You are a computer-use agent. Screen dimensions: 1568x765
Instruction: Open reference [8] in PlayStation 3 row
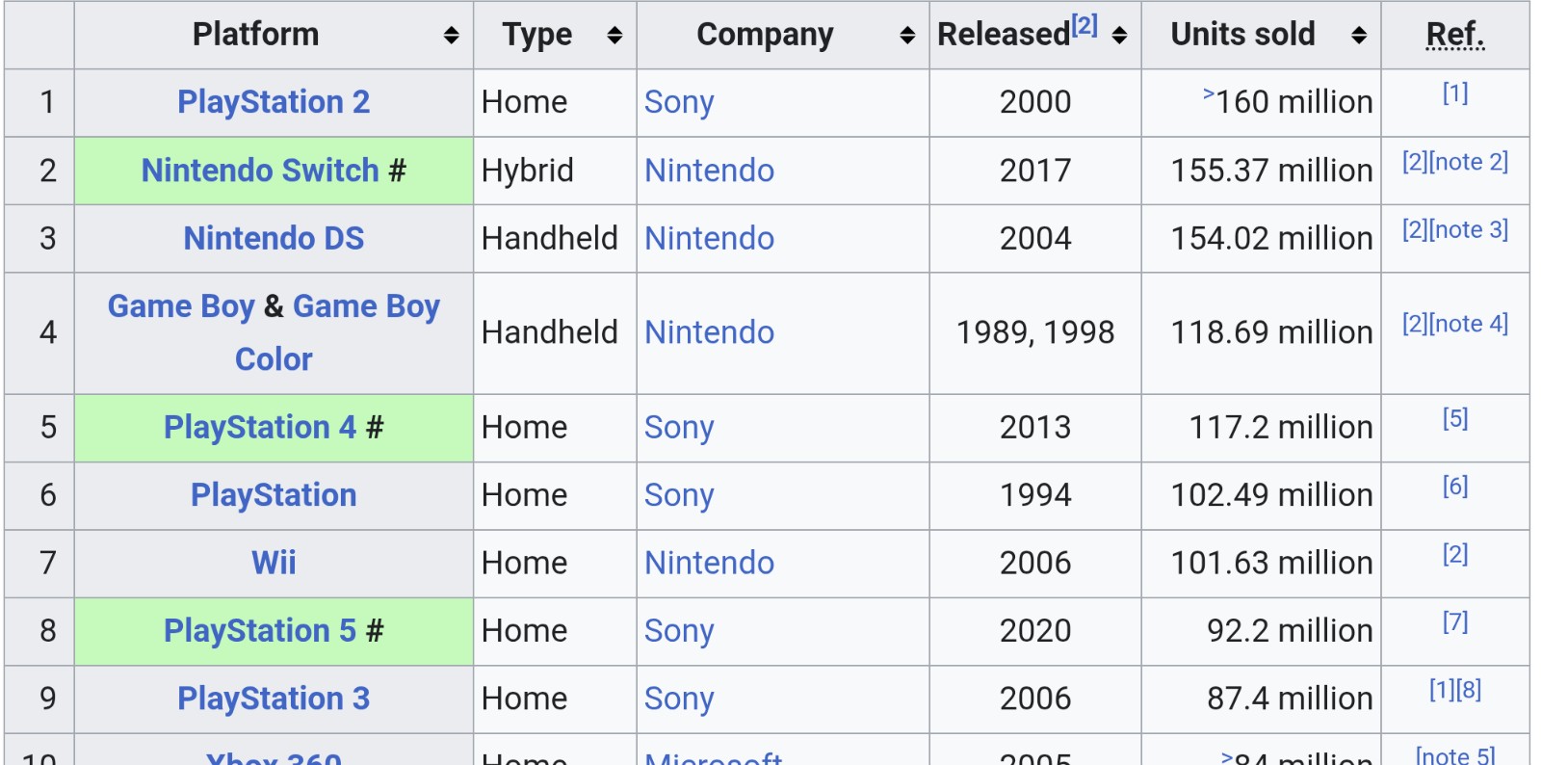click(x=1469, y=690)
